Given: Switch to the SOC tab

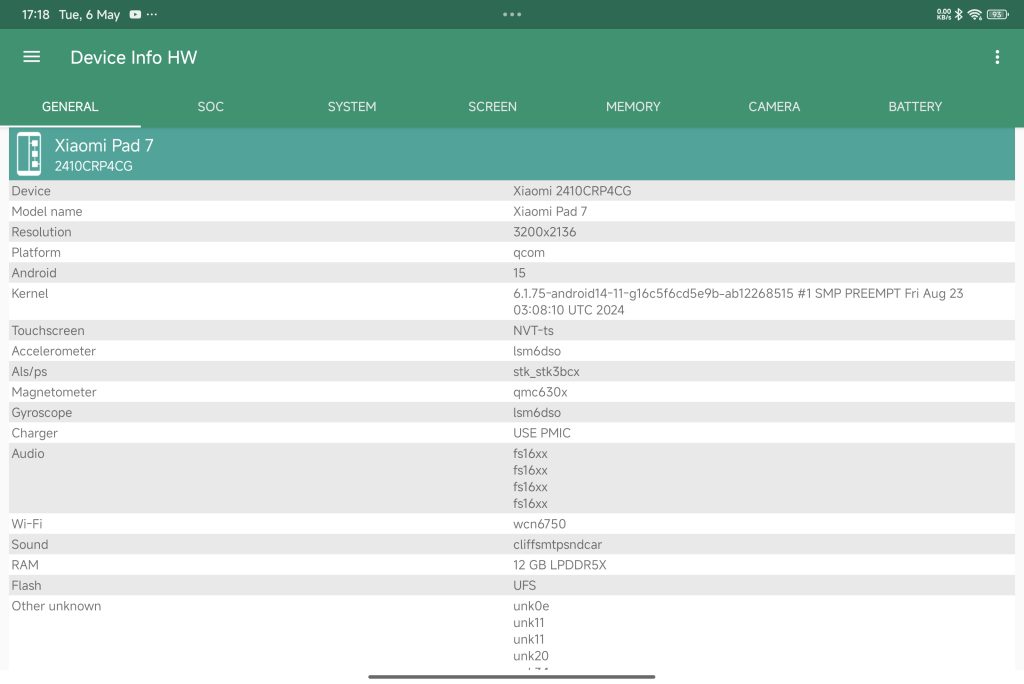Looking at the screenshot, I should click(x=210, y=106).
